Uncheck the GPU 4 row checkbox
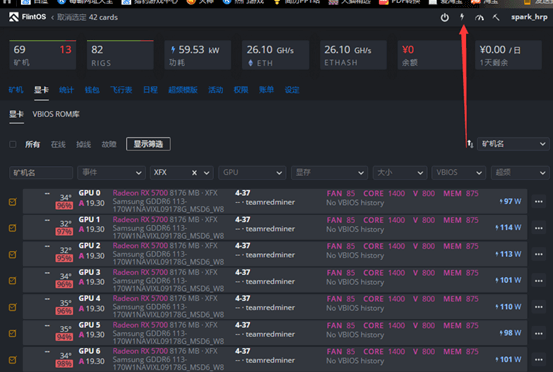 (13, 307)
